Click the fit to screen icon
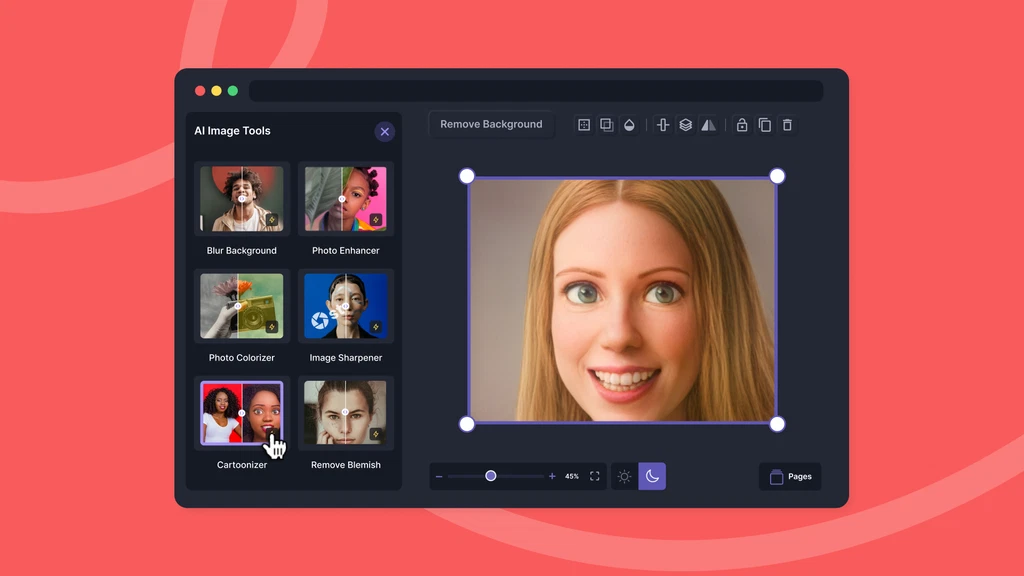1024x576 pixels. (595, 477)
